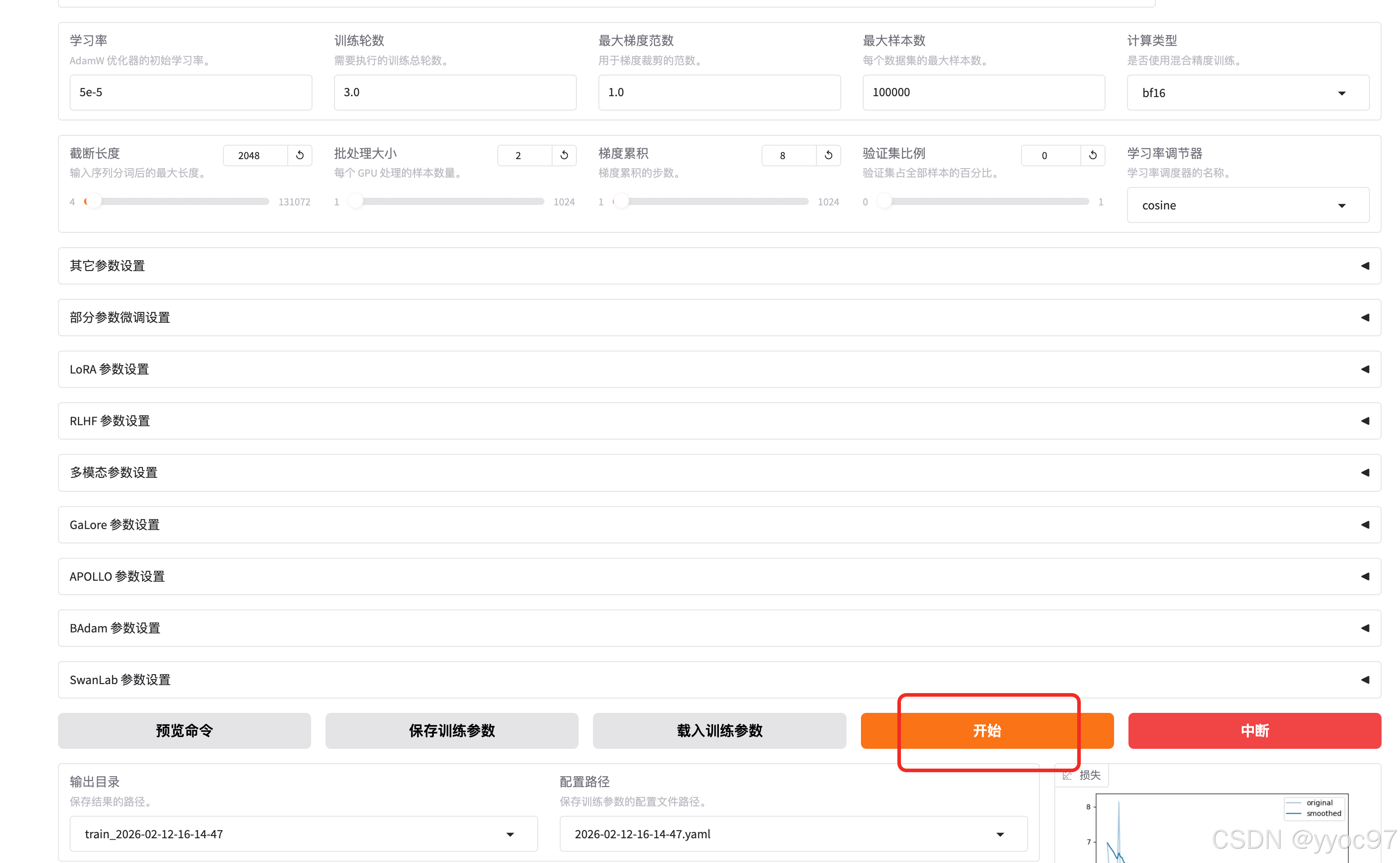Reset the 截断长度 value with its reset icon
Image resolution: width=1400 pixels, height=863 pixels.
tap(299, 155)
